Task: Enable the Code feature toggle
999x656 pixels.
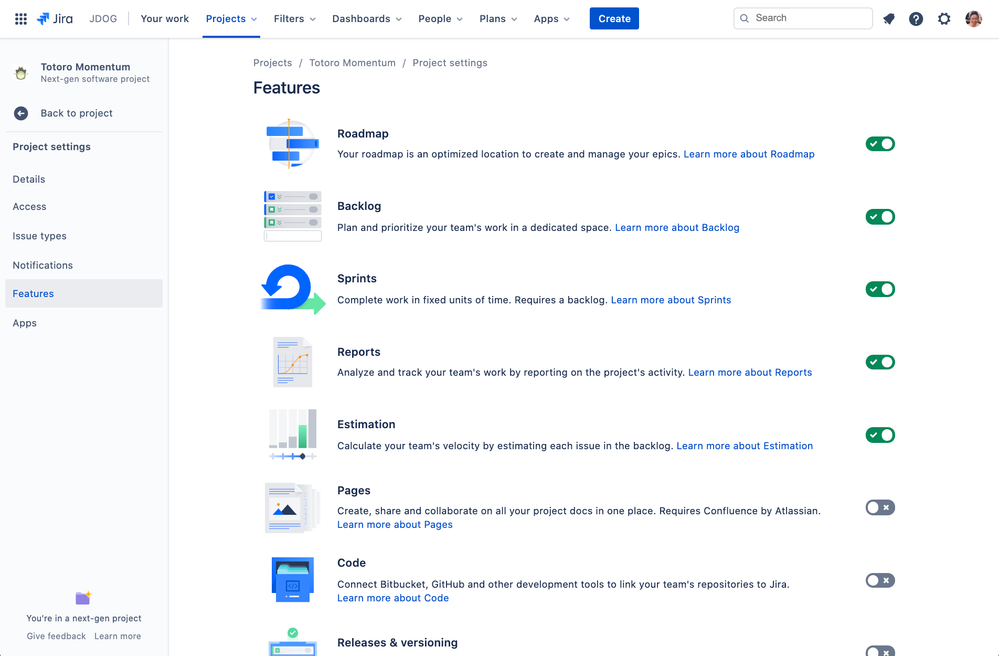Action: 880,580
